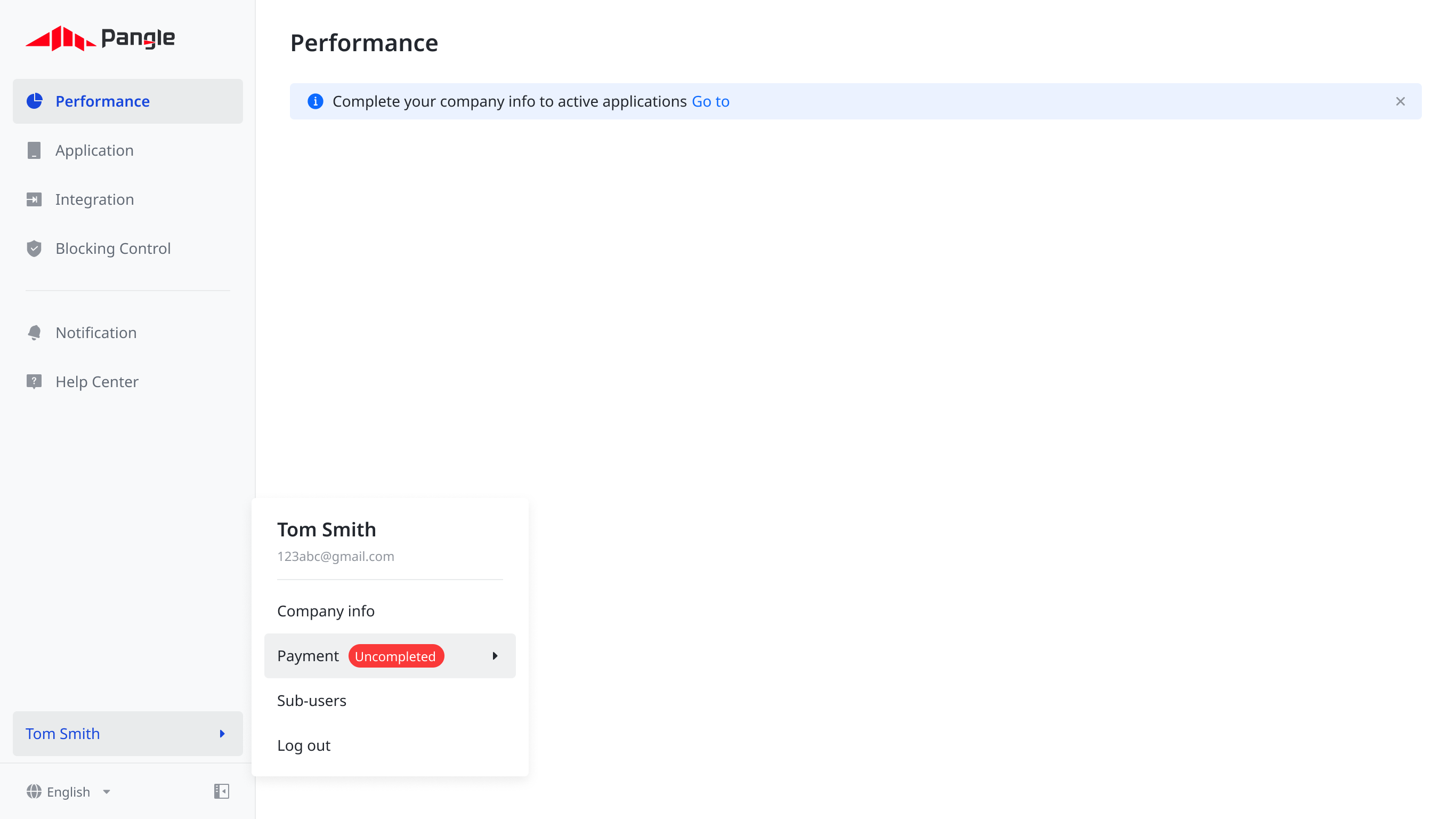
Task: Click the Application sidebar icon
Action: tap(34, 150)
